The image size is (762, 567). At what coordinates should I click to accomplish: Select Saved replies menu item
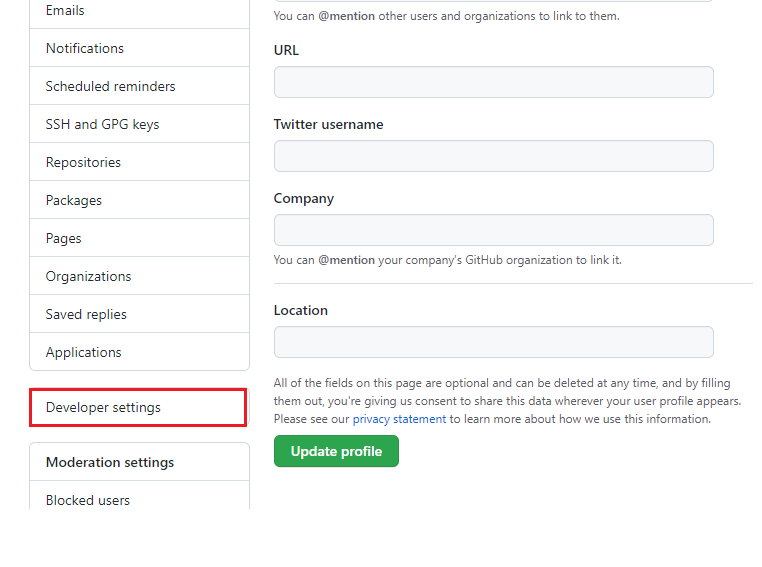139,314
